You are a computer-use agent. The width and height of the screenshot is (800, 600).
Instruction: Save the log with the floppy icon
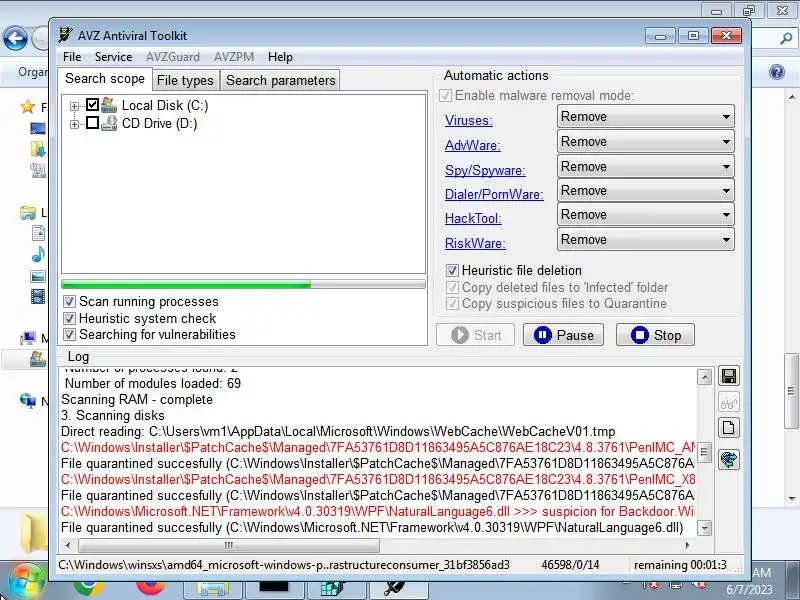point(729,377)
